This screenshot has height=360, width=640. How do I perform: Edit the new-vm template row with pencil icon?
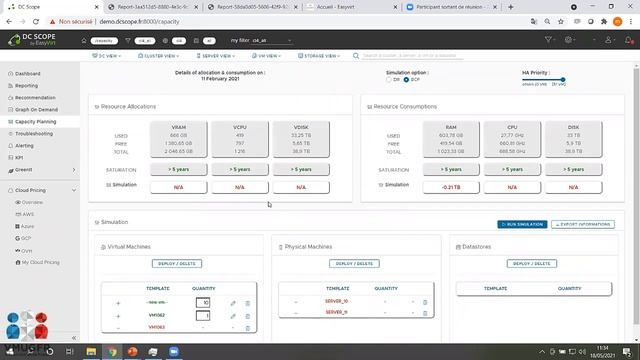(233, 303)
